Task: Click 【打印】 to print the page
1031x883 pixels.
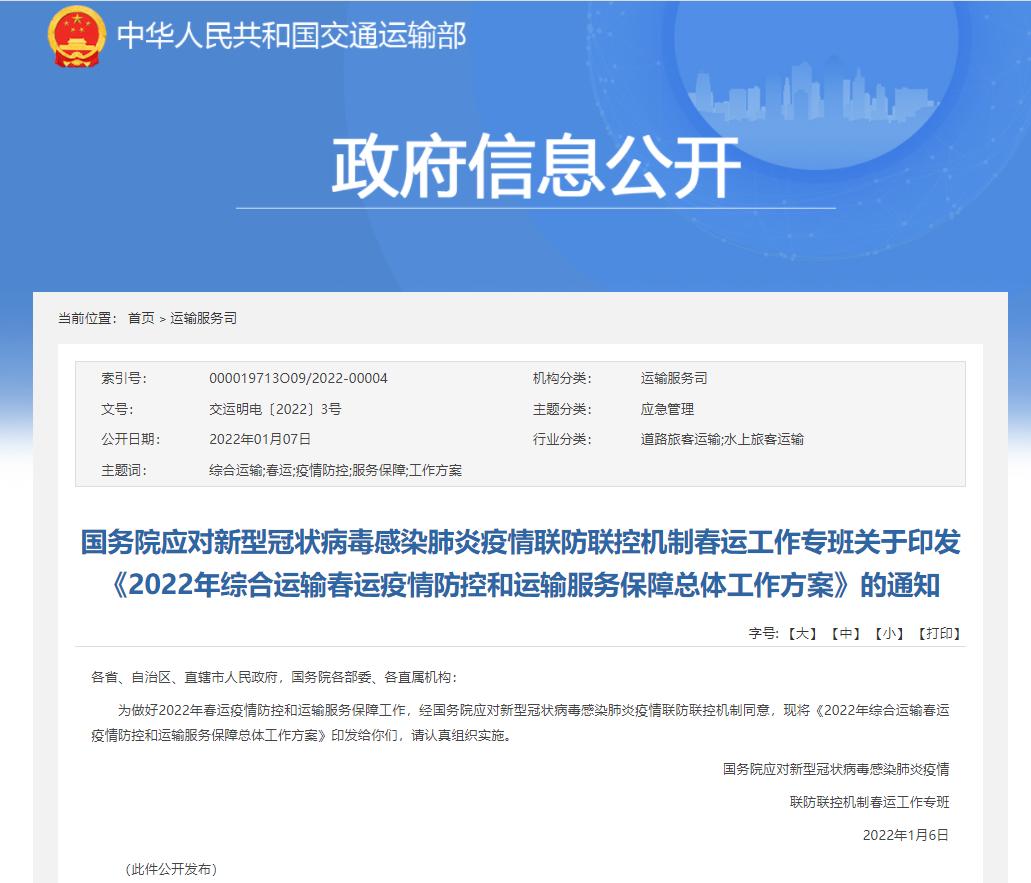Action: pyautogui.click(x=939, y=633)
